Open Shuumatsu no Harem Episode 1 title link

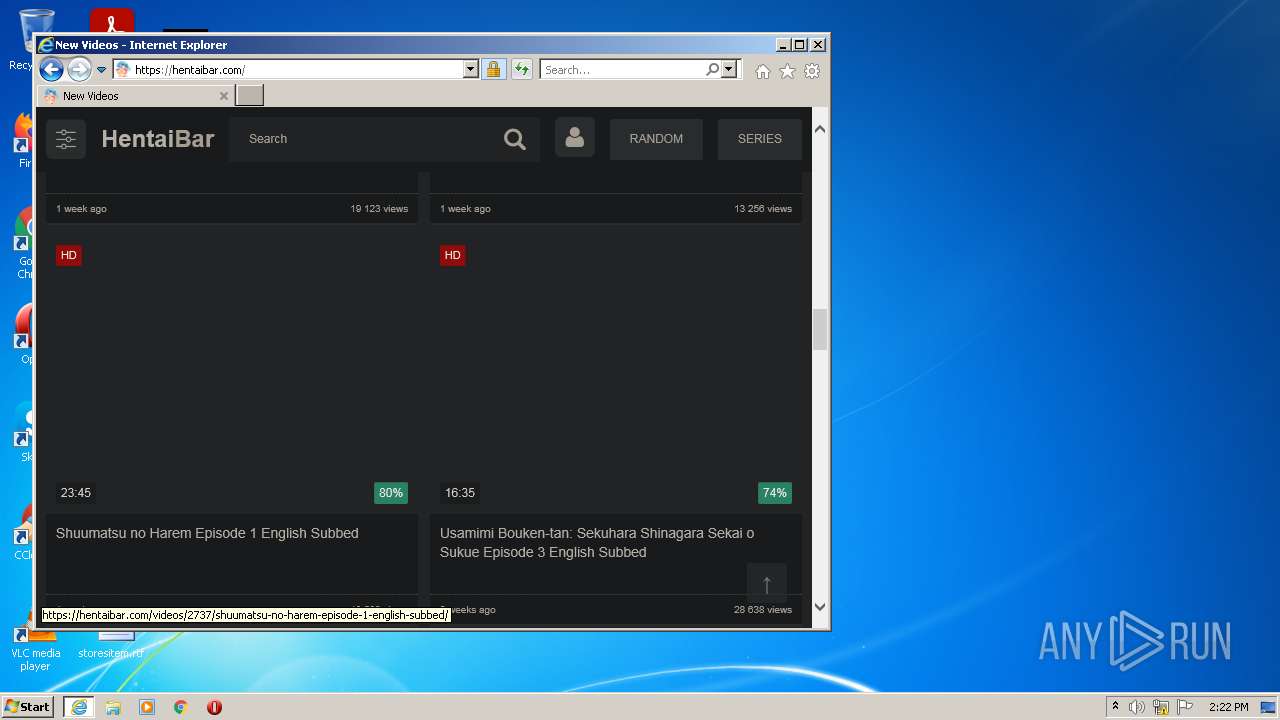207,533
